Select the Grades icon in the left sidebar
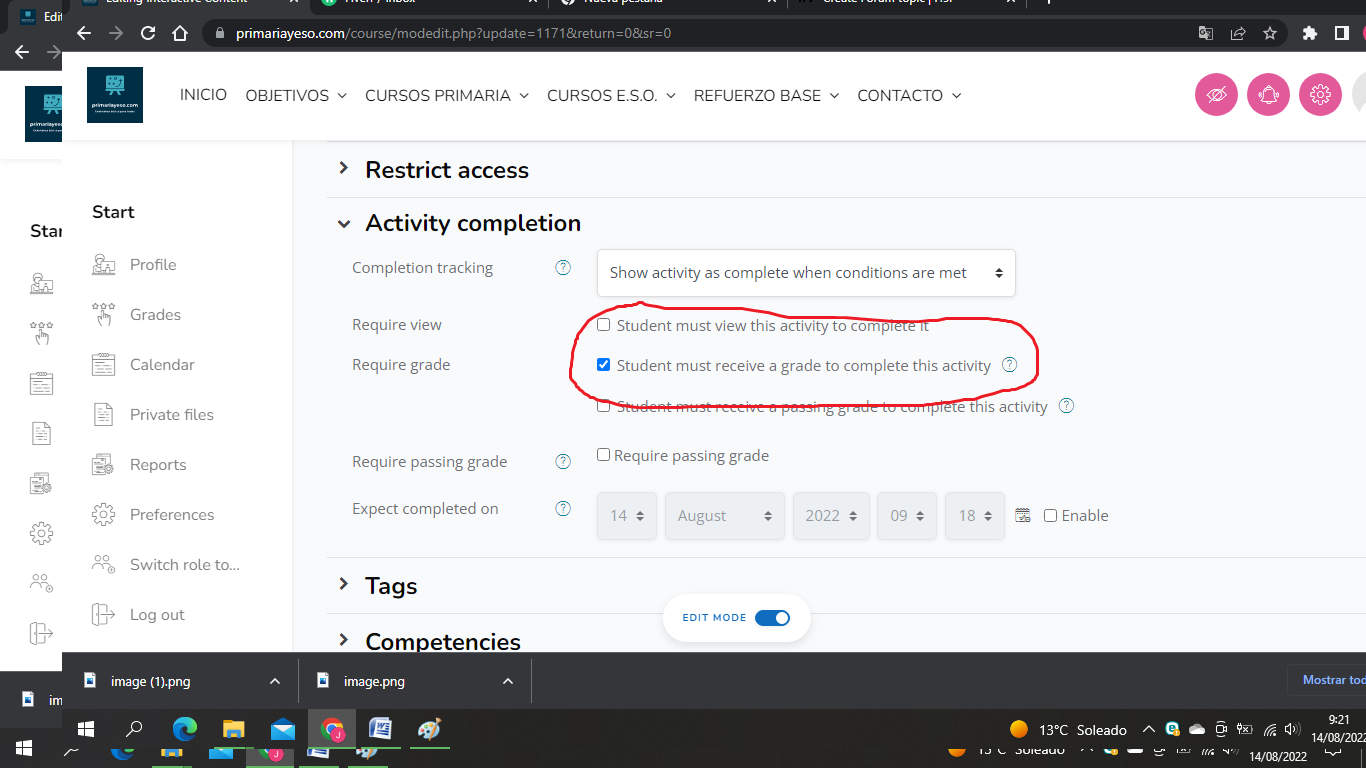Image resolution: width=1366 pixels, height=768 pixels. (103, 314)
